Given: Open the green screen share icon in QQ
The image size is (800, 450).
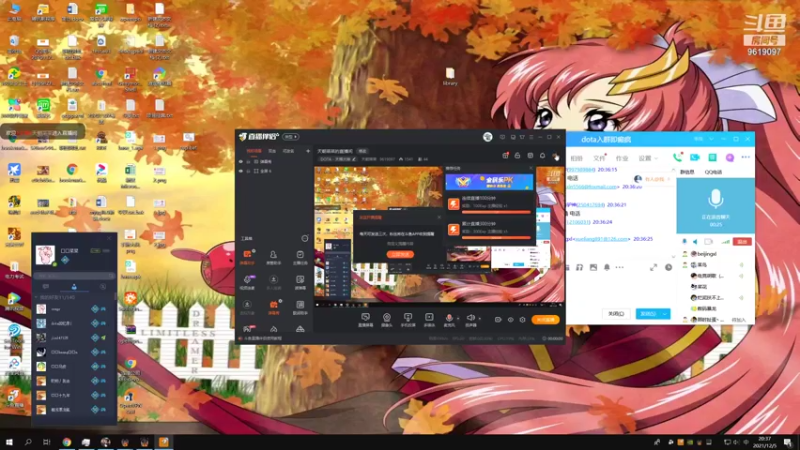Looking at the screenshot, I should 712,157.
